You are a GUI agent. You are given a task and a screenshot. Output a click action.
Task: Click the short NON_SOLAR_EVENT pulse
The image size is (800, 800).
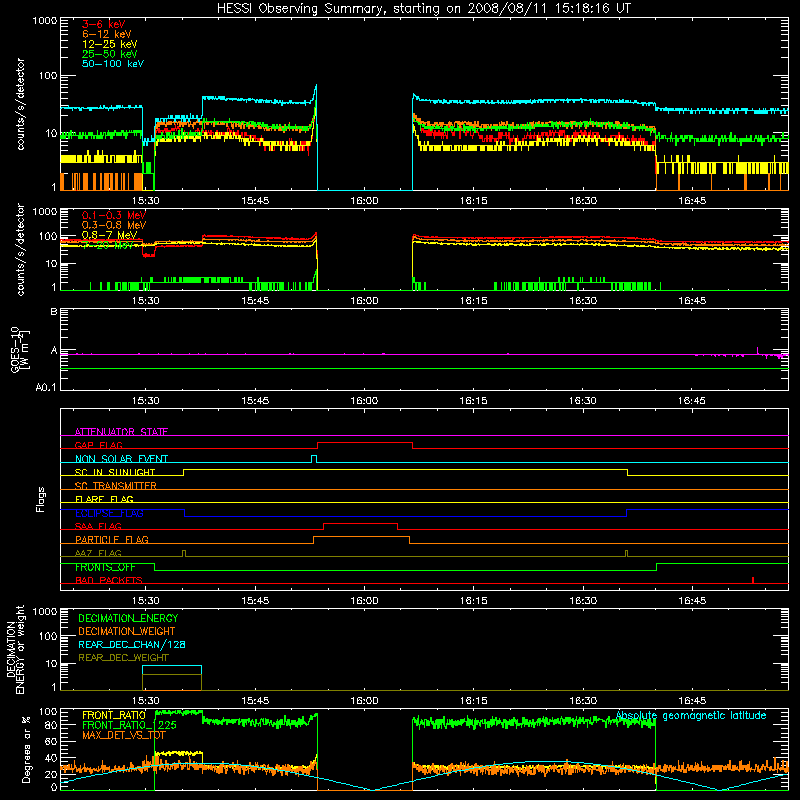click(x=314, y=459)
